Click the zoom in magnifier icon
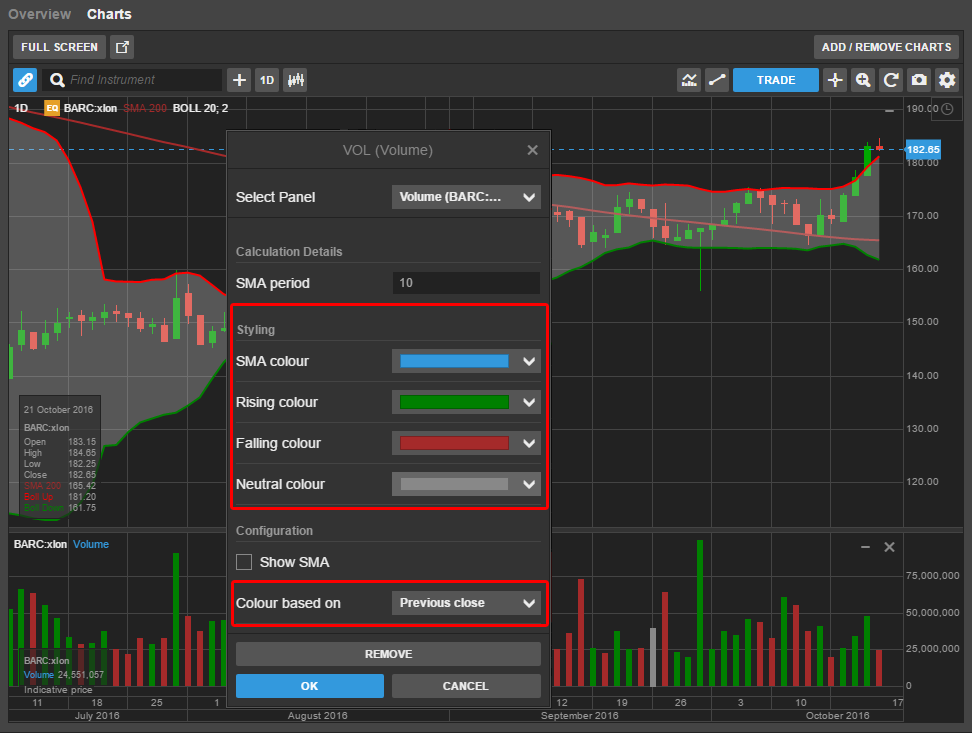Viewport: 972px width, 733px height. tap(863, 80)
